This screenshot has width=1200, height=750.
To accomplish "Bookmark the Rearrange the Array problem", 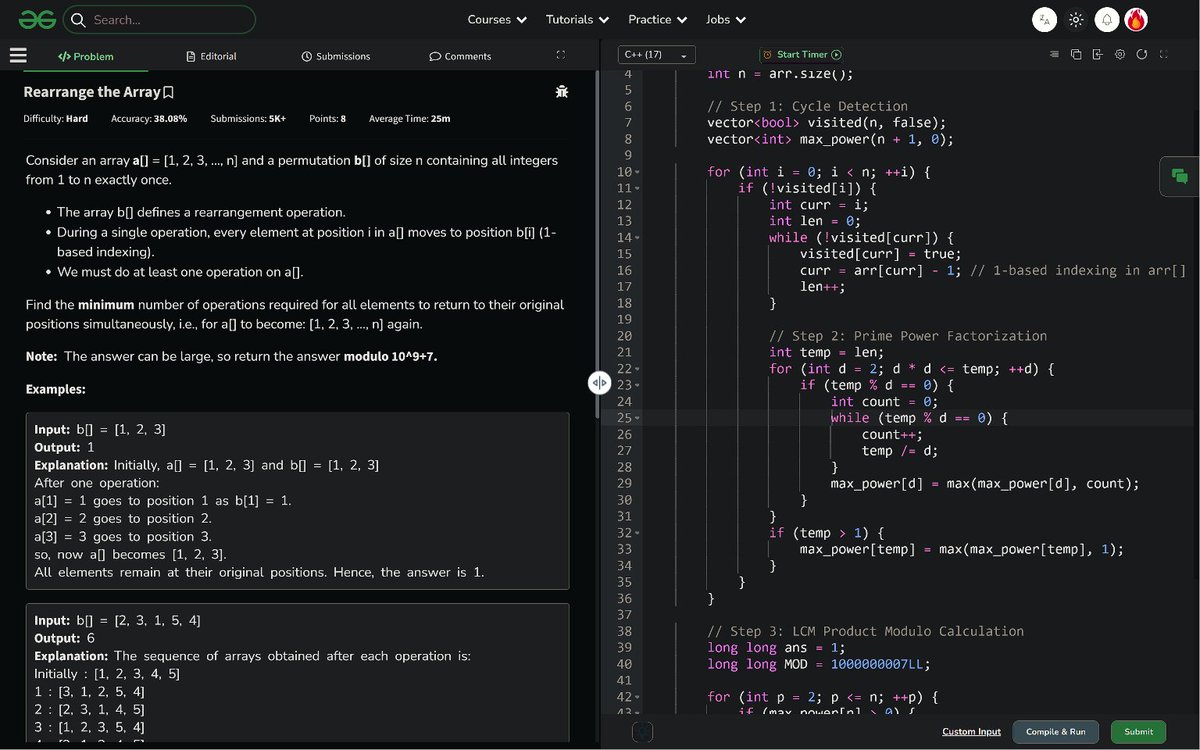I will 168,92.
